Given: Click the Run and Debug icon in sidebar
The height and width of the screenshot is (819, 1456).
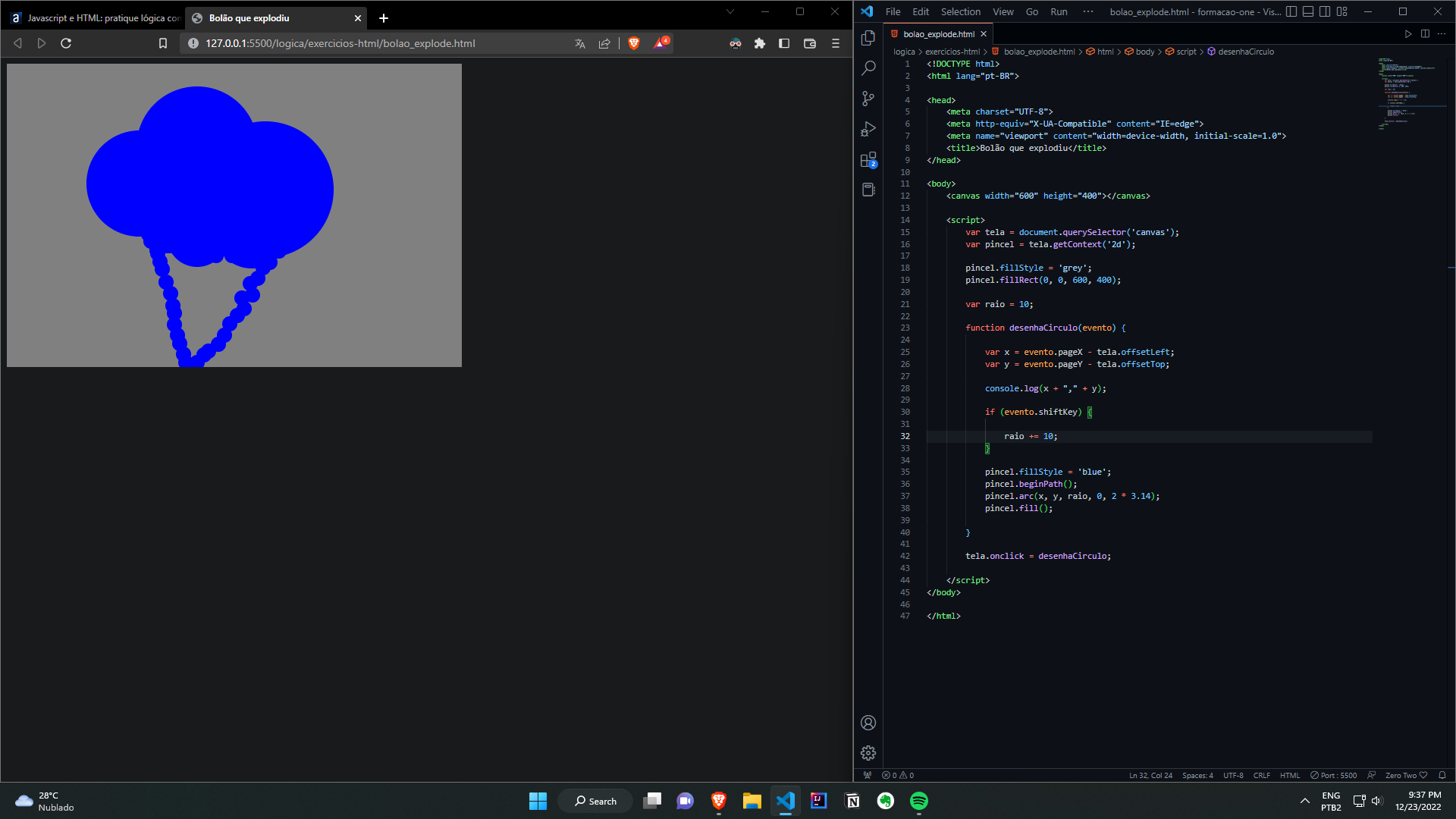Looking at the screenshot, I should tap(868, 128).
